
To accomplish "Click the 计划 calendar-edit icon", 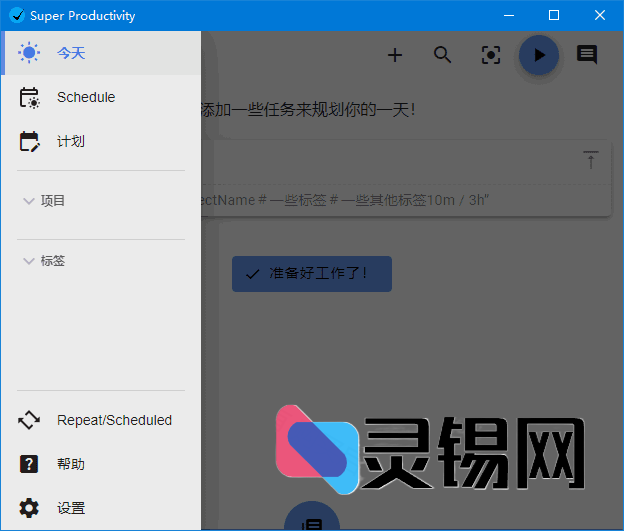I will [29, 141].
